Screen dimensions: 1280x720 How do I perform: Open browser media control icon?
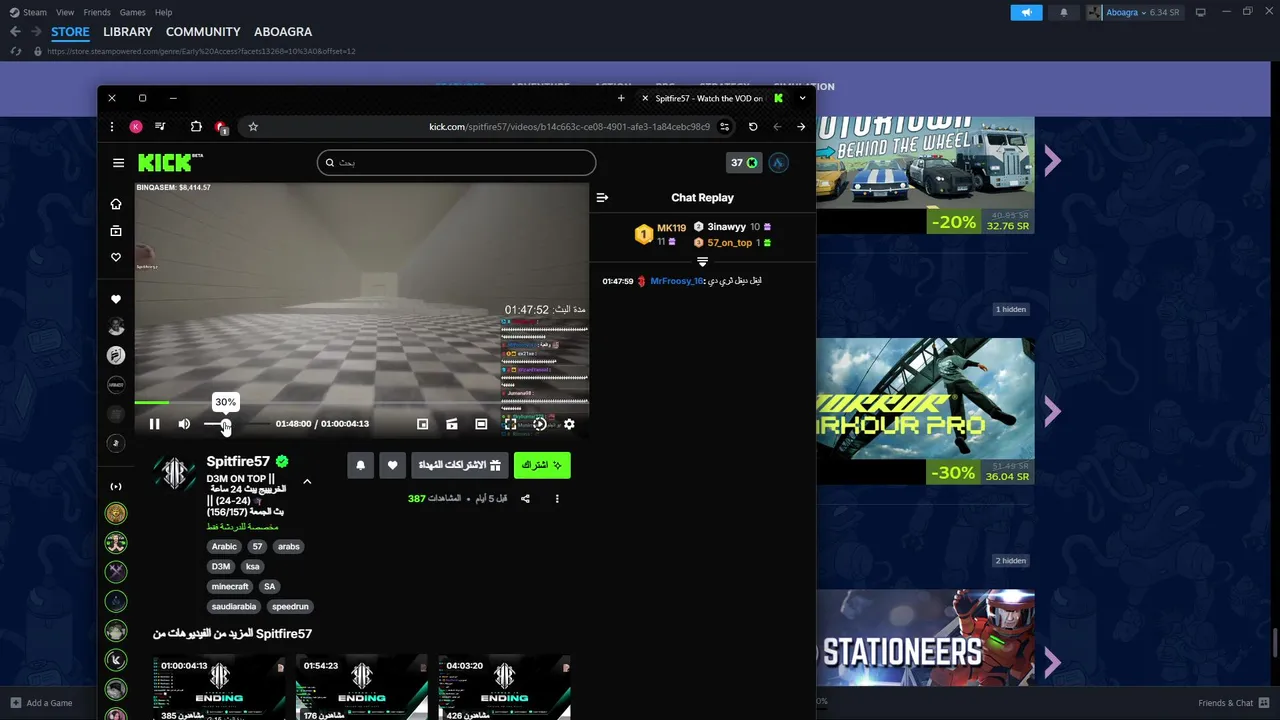160,127
